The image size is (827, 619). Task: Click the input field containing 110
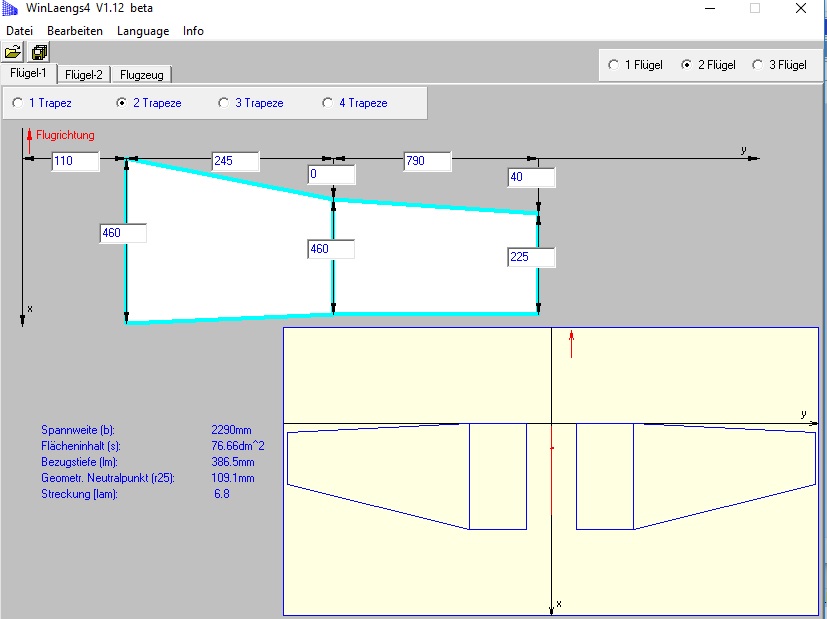tap(76, 161)
